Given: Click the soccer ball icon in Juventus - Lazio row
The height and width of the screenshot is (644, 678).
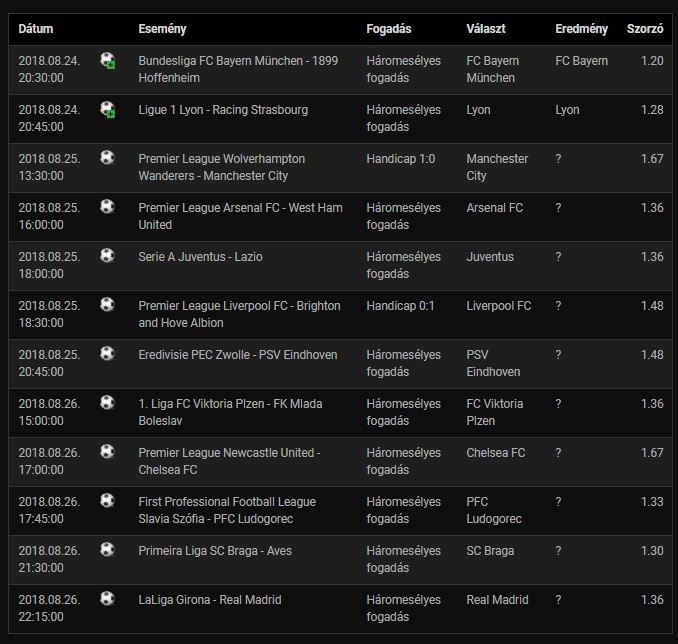Looking at the screenshot, I should coord(107,255).
